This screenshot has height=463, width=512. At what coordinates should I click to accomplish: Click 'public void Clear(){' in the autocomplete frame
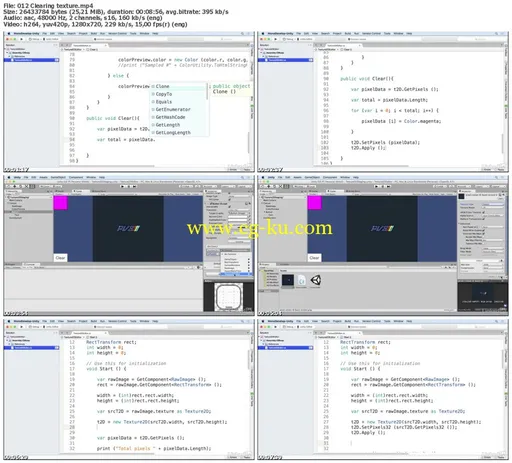click(113, 118)
